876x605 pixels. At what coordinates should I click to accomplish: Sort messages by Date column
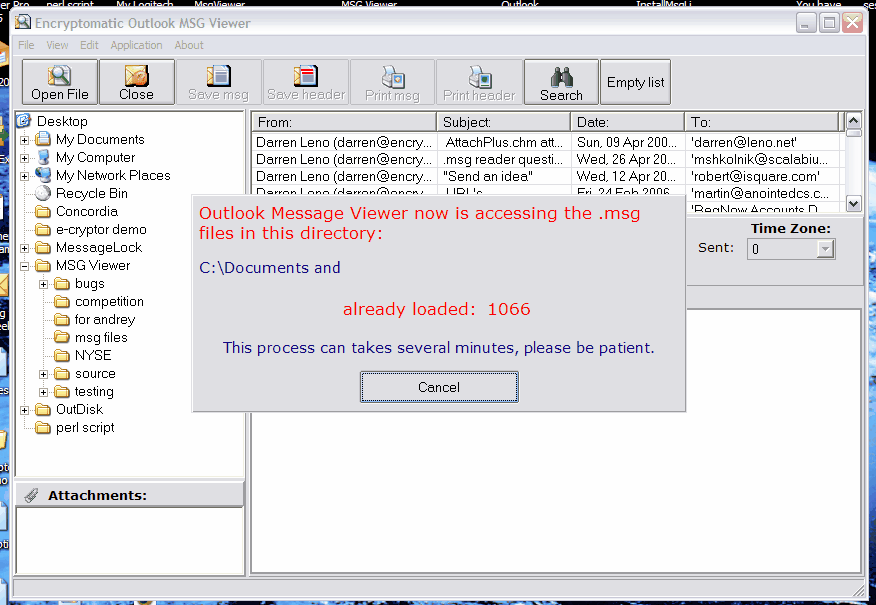[x=628, y=122]
